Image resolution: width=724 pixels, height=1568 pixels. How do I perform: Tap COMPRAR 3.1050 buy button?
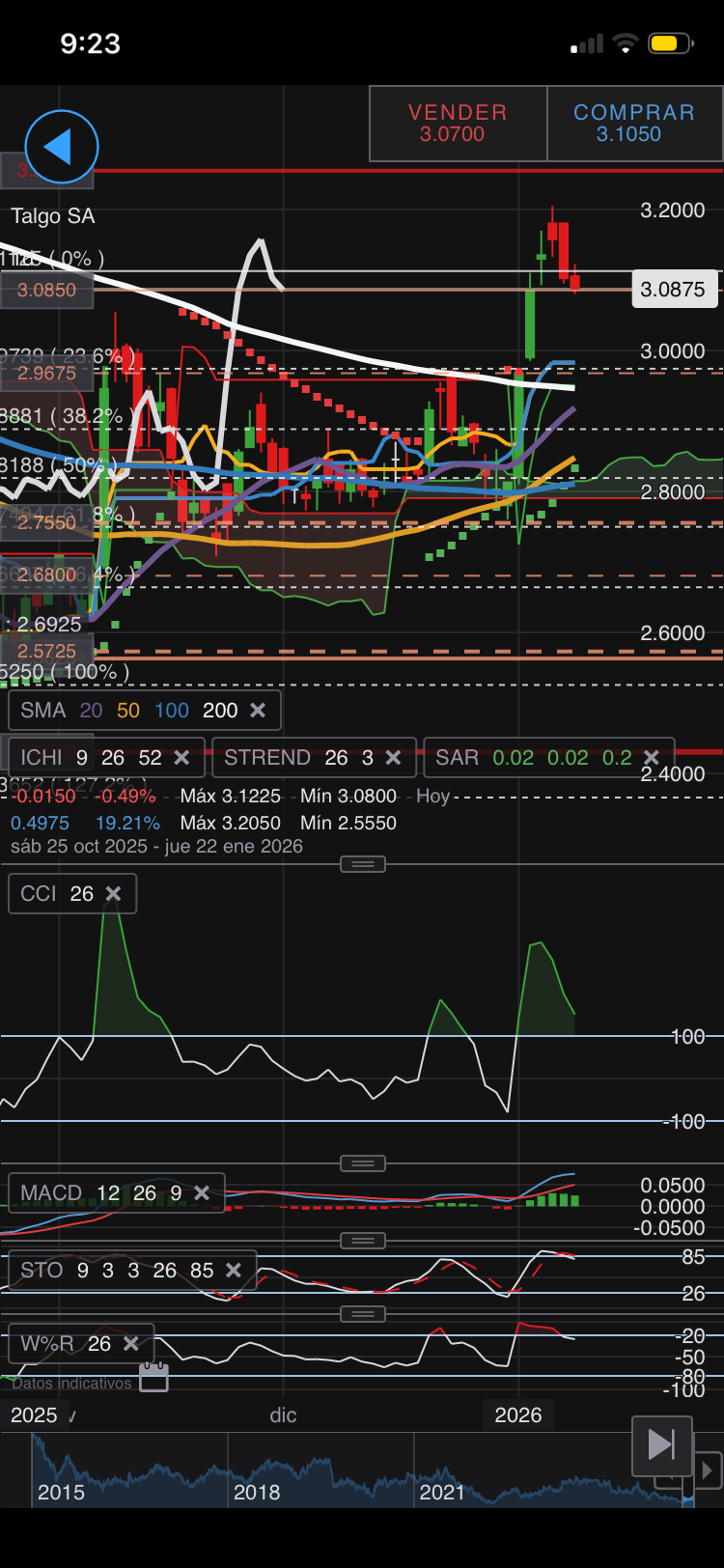pyautogui.click(x=634, y=124)
